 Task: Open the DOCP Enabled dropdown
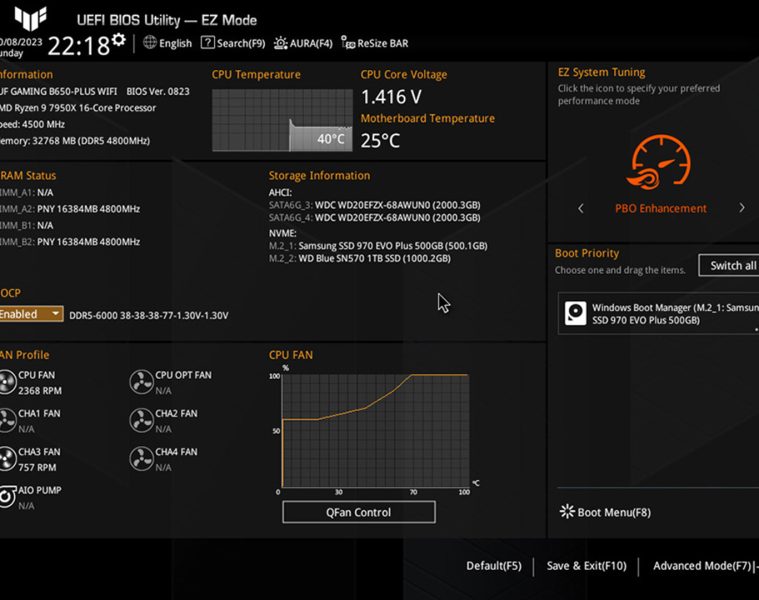point(31,314)
